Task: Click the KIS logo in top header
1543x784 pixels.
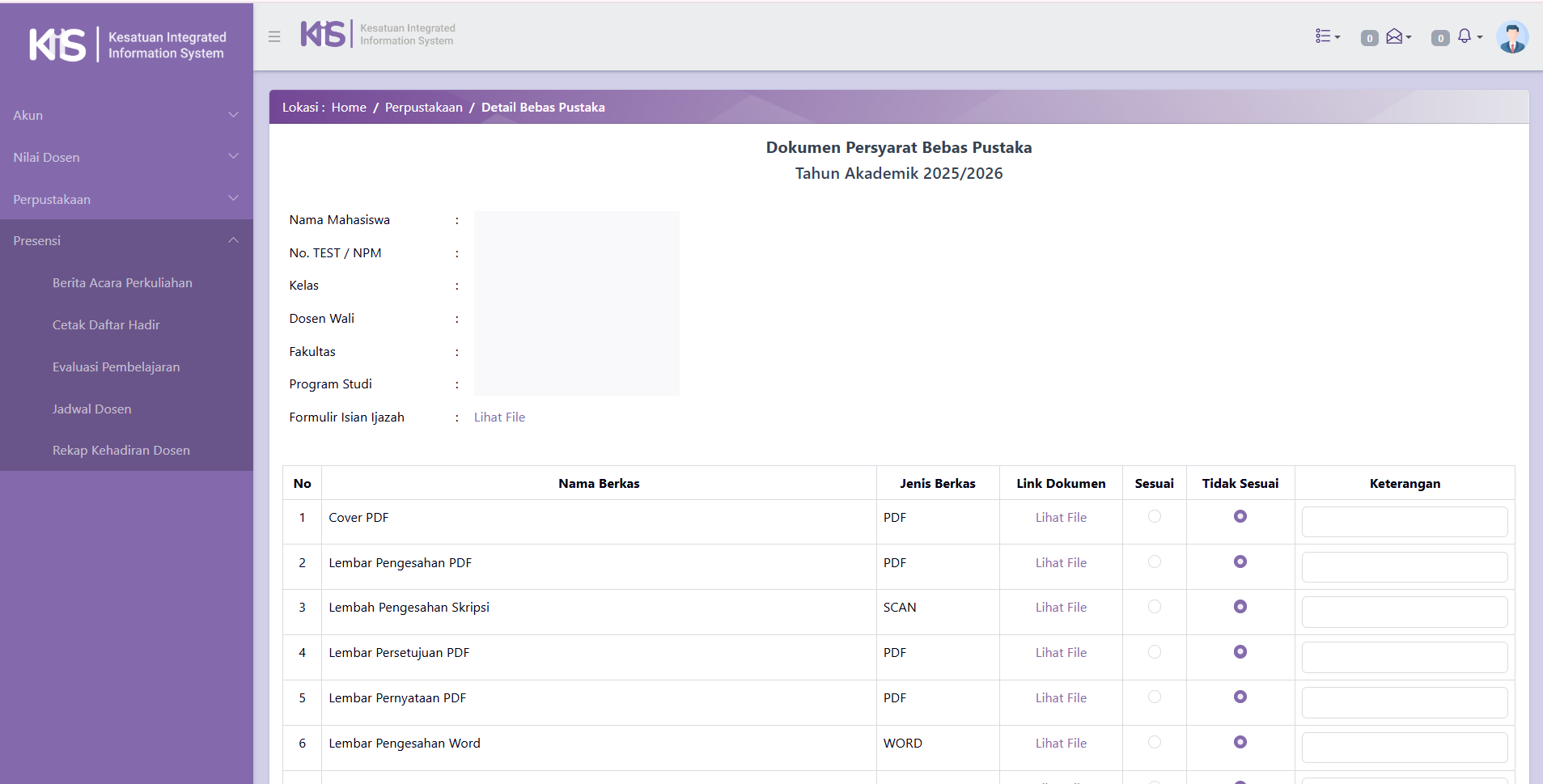Action: click(324, 34)
